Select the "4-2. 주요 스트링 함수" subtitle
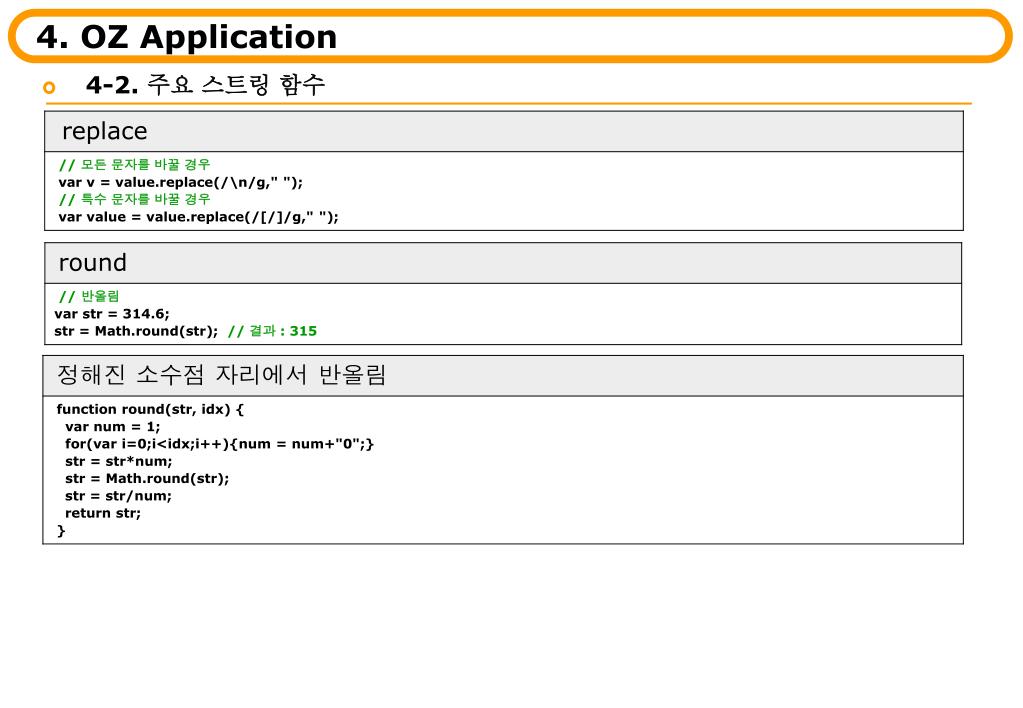 pyautogui.click(x=205, y=85)
